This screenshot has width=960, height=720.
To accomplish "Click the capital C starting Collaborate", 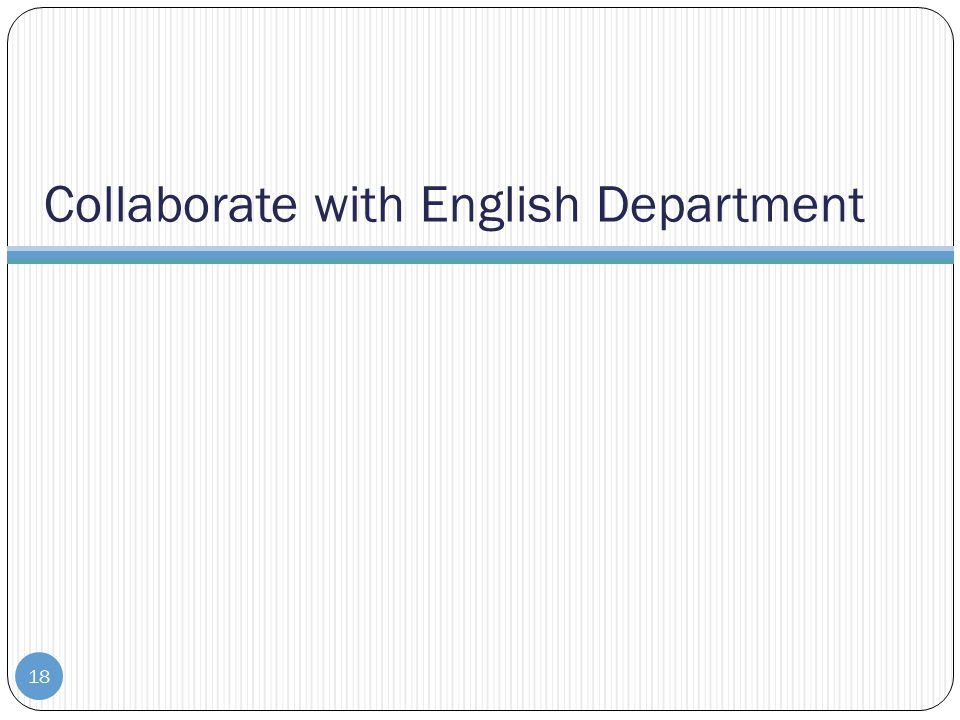I will tap(60, 204).
